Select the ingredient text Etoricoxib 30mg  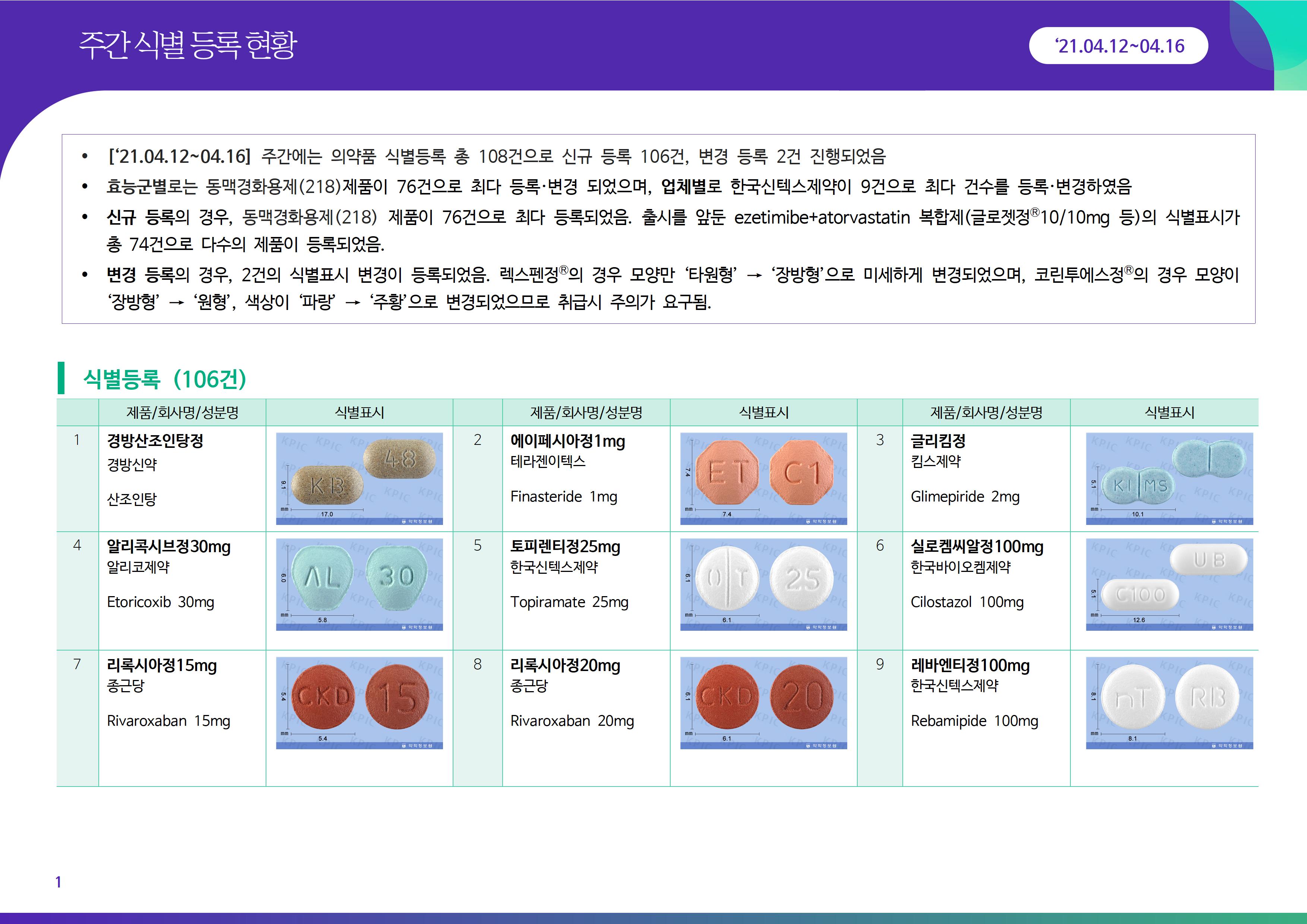coord(161,602)
